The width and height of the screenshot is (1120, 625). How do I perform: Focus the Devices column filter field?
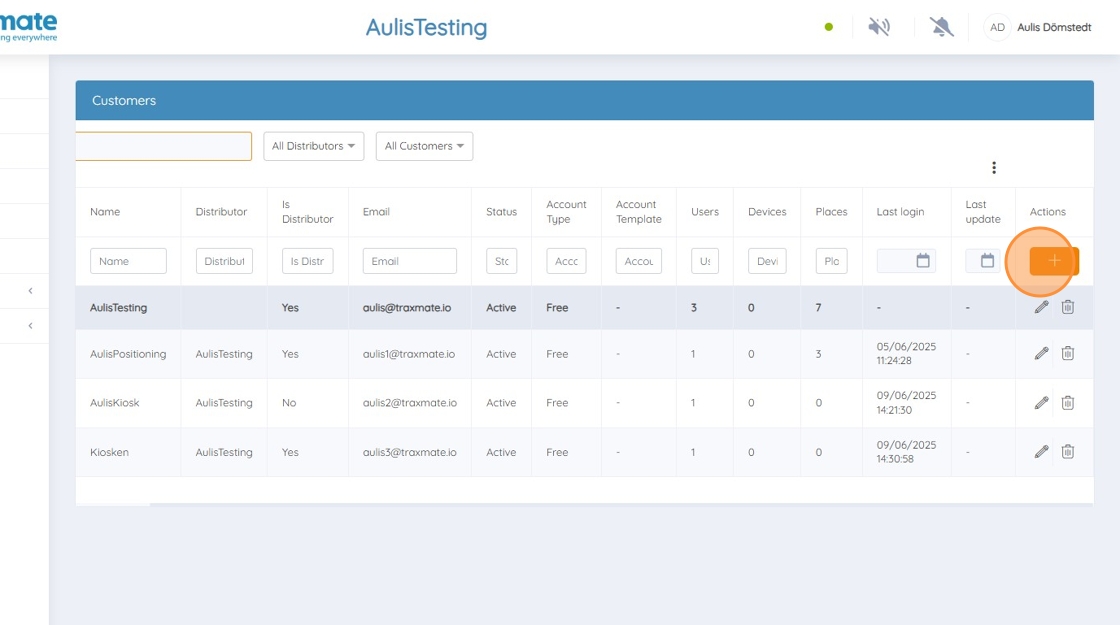coord(767,261)
